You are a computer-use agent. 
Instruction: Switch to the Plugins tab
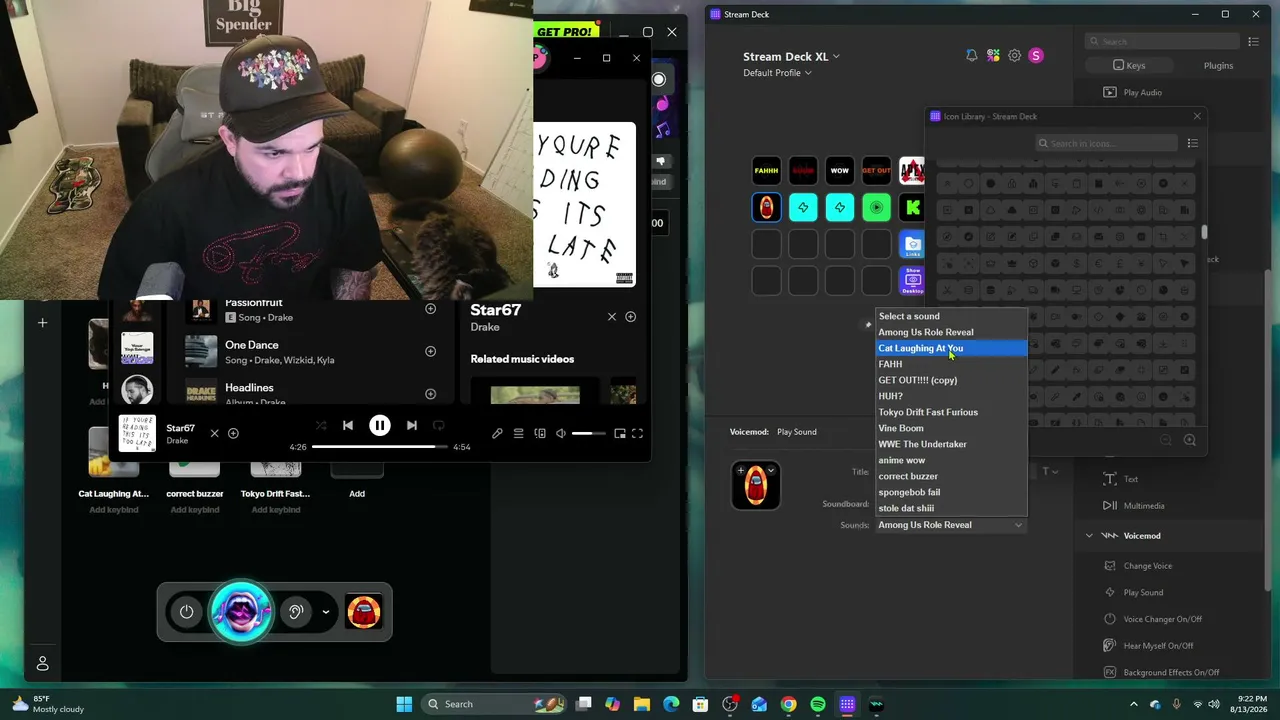point(1218,65)
